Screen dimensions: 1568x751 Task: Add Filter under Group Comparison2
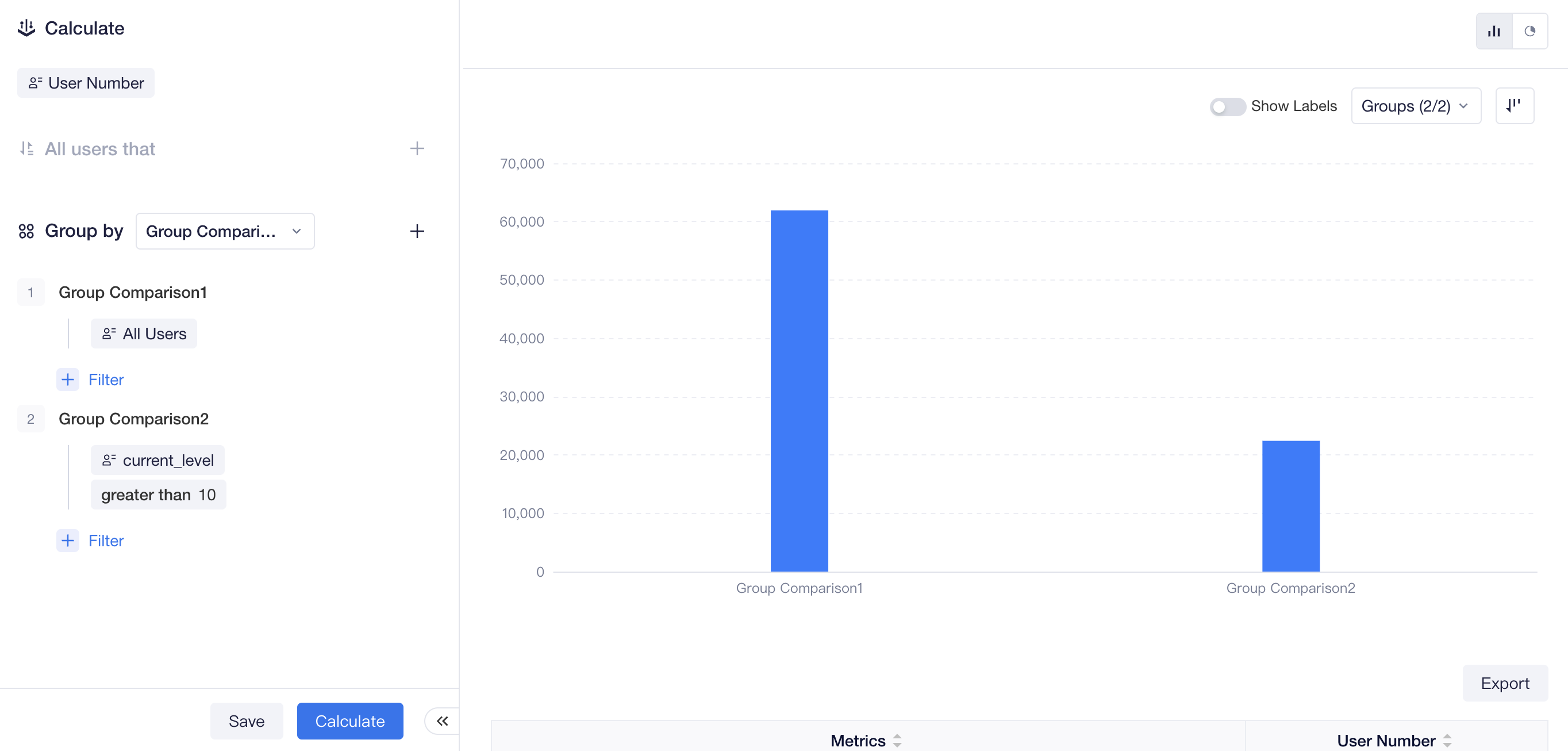[x=91, y=541]
